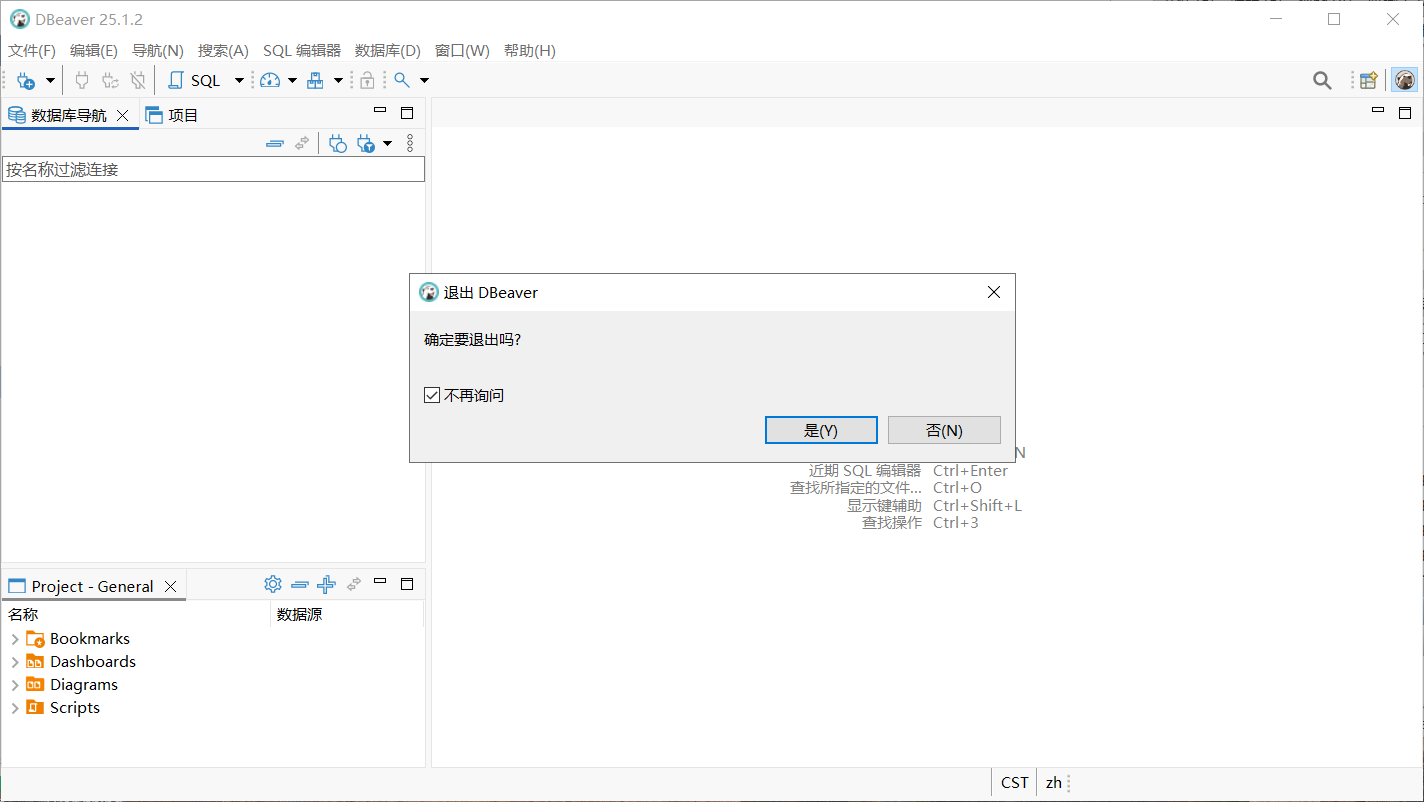Maximize the database navigator panel
Screen dimensions: 1424x802
tap(407, 113)
